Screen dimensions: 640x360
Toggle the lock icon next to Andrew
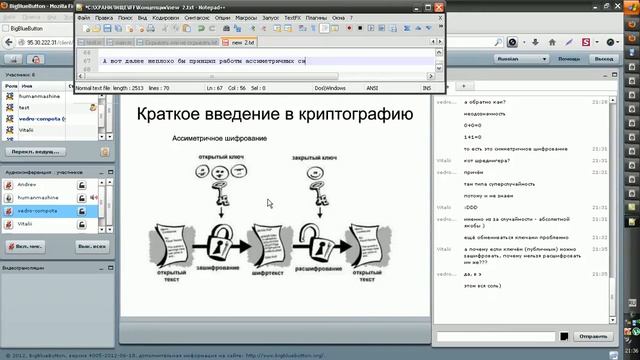coord(82,185)
